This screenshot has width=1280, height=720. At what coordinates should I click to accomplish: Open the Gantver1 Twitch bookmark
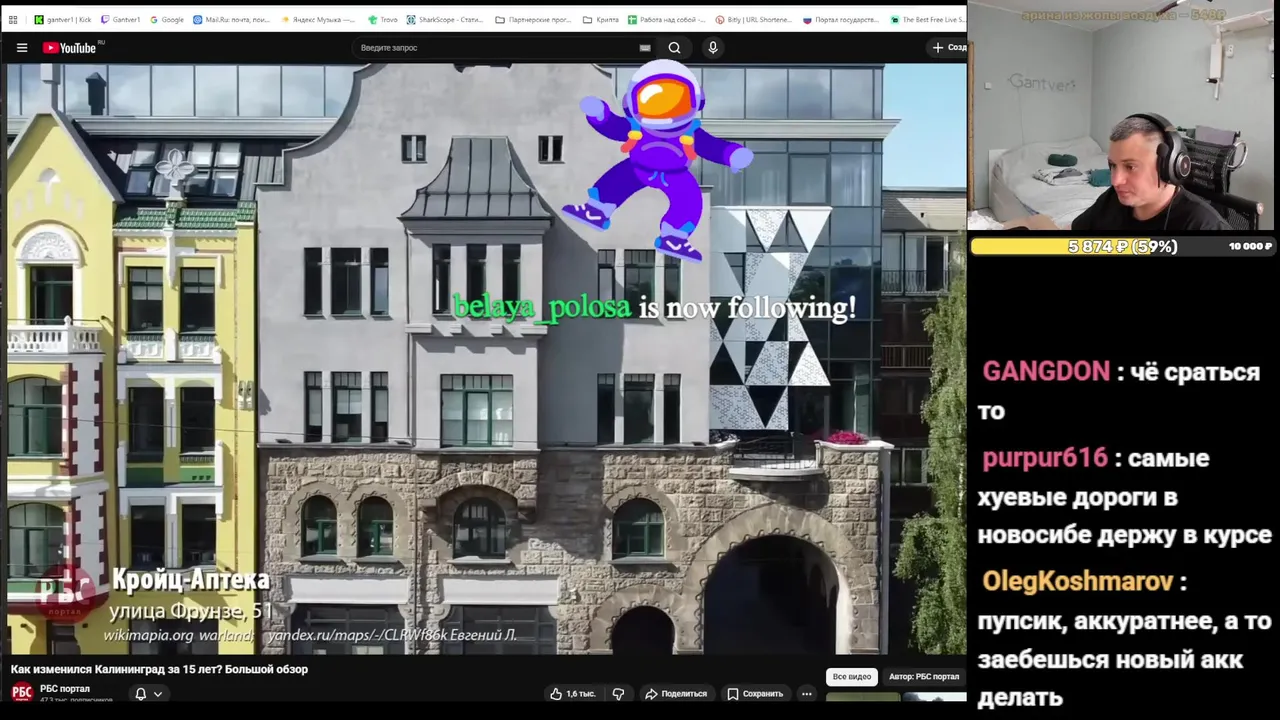120,19
